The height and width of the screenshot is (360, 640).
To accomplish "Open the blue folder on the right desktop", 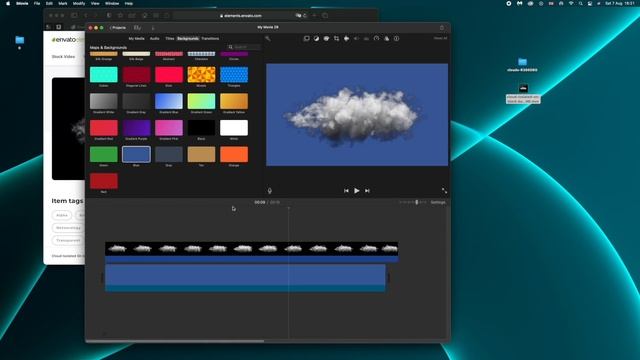I will [x=522, y=62].
